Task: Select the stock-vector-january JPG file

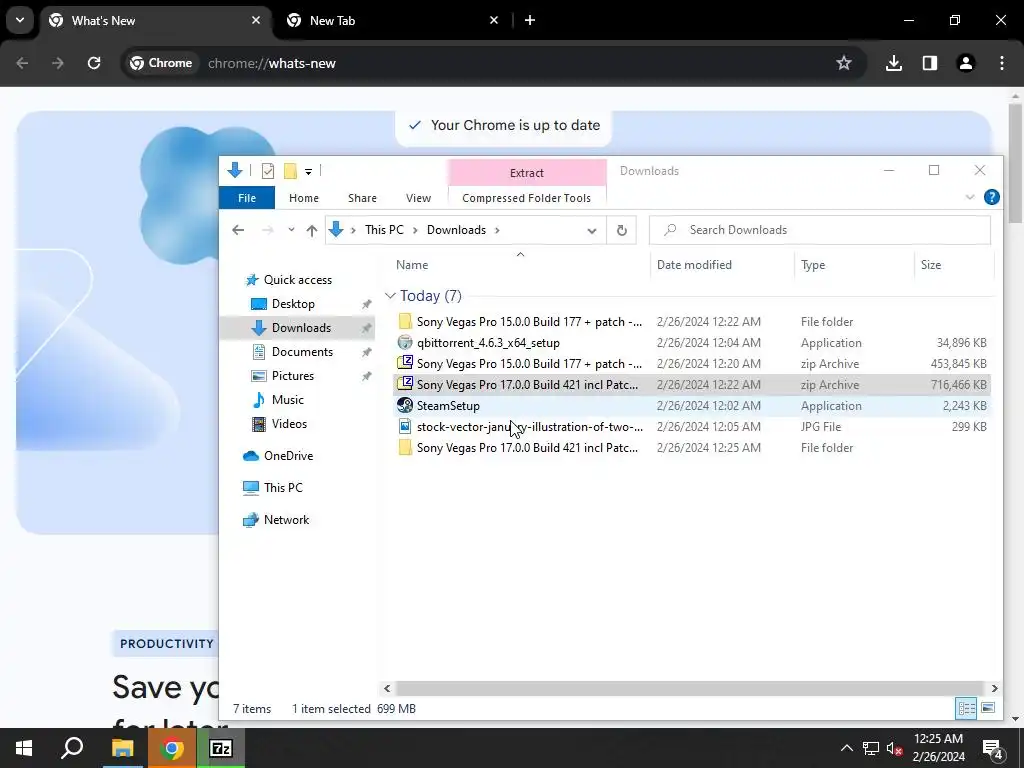Action: pos(692,426)
